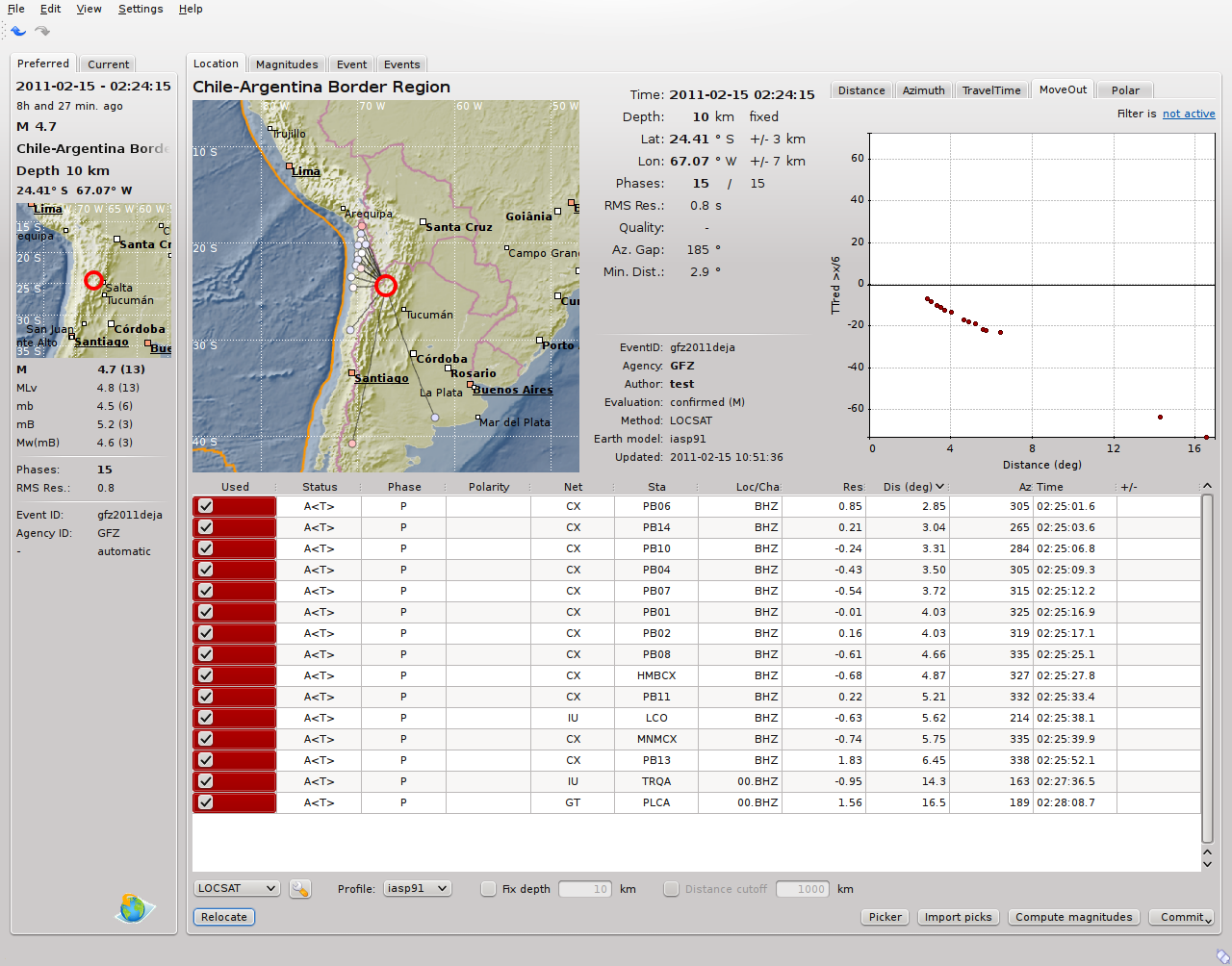Click the Fix depth km input field
This screenshot has height=966, width=1232.
585,889
